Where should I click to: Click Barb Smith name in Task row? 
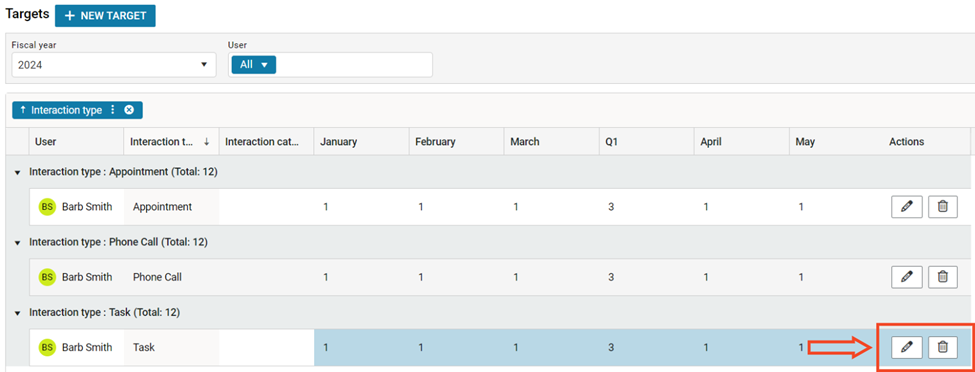[x=87, y=347]
